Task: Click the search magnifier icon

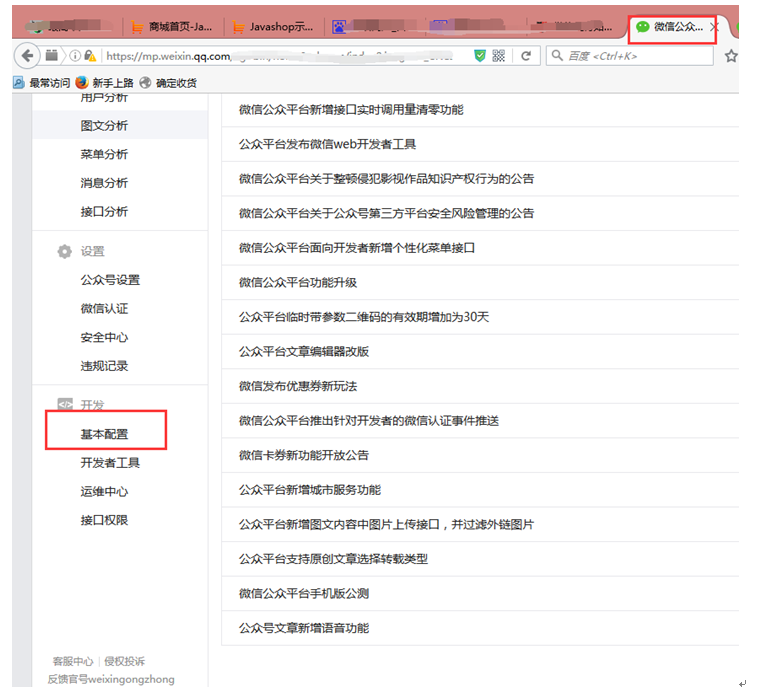Action: tap(557, 56)
